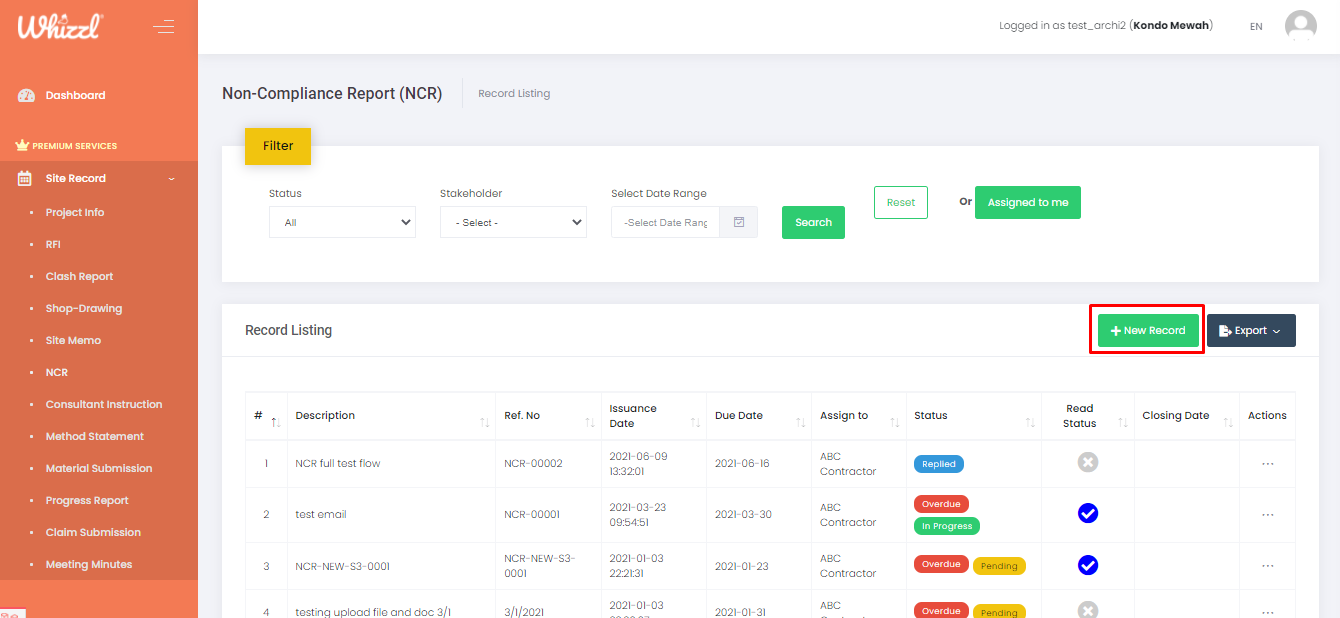
Task: Sort table by Status column
Action: click(930, 416)
